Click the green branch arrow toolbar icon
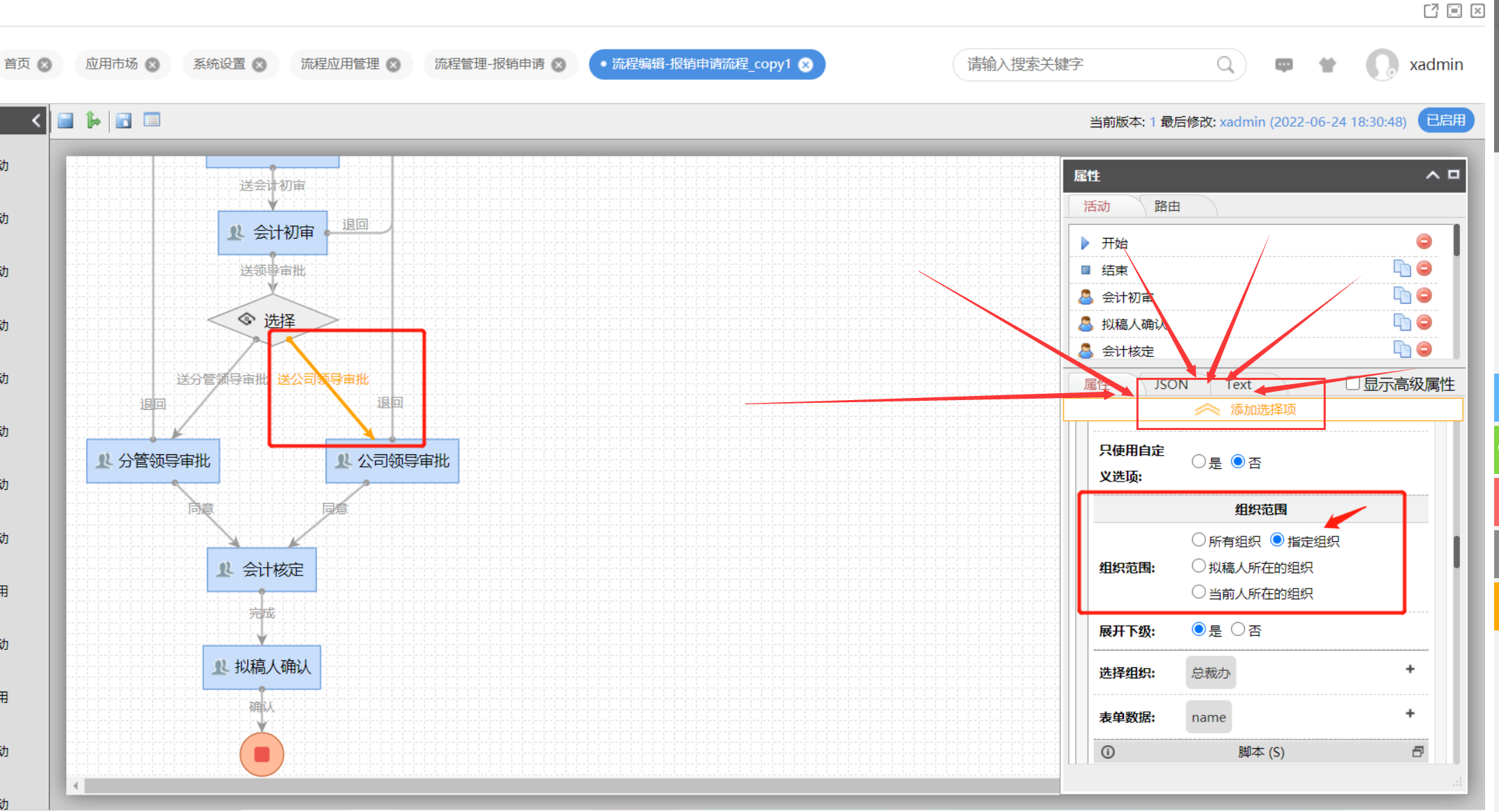 93,120
